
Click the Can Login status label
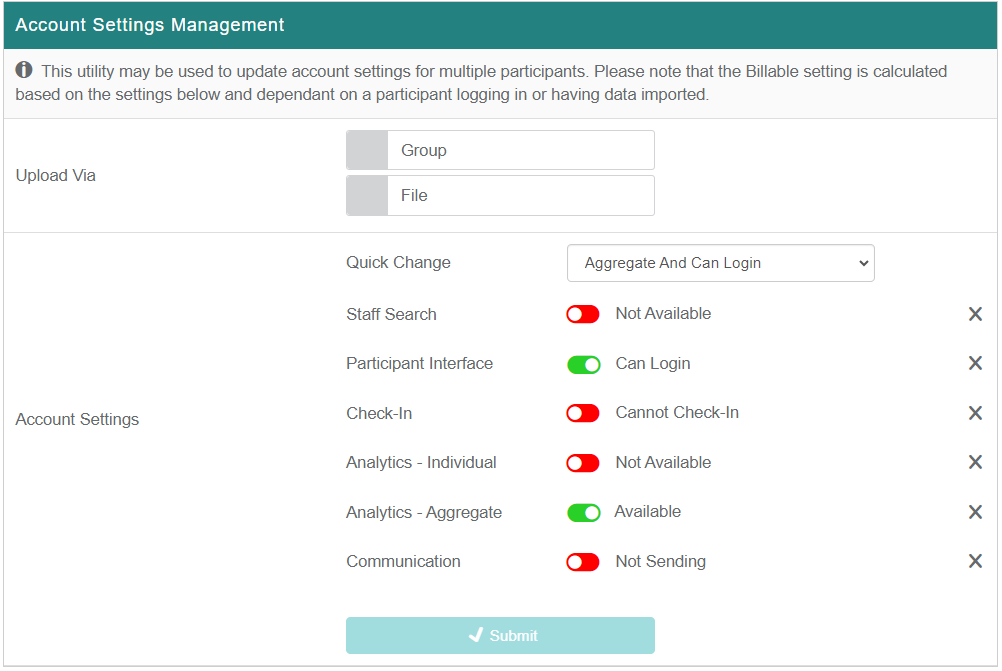(653, 363)
